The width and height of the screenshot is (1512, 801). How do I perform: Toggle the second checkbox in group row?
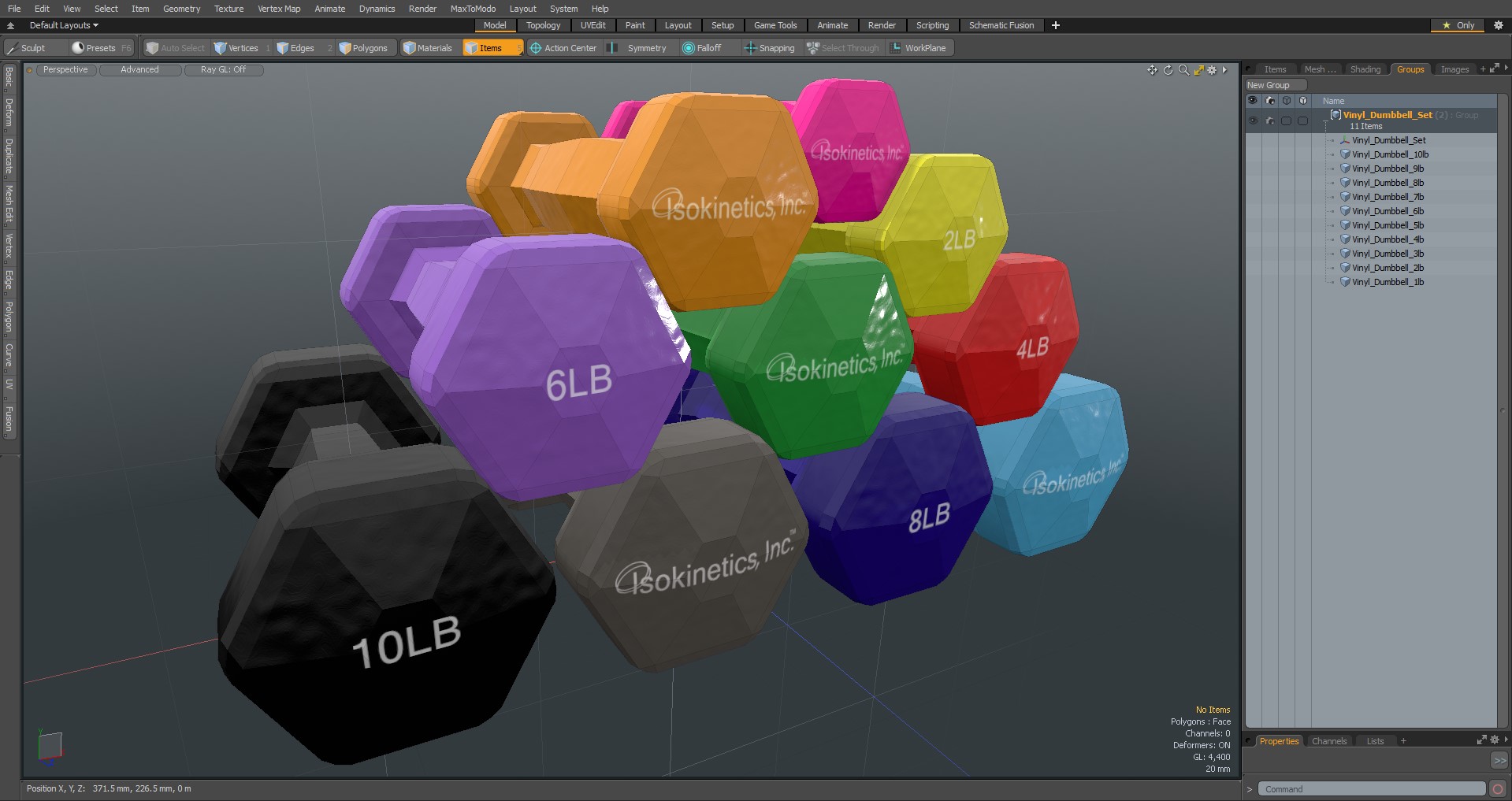1302,121
